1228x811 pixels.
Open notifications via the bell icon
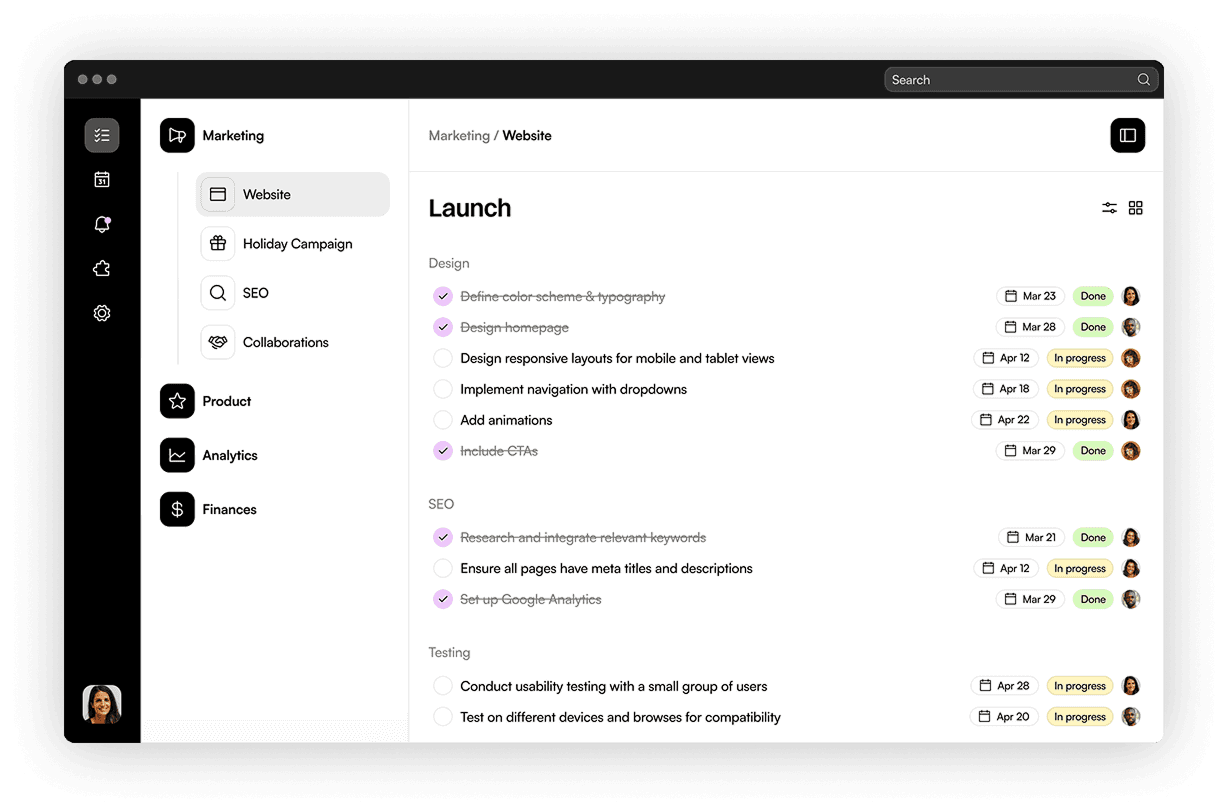coord(101,224)
